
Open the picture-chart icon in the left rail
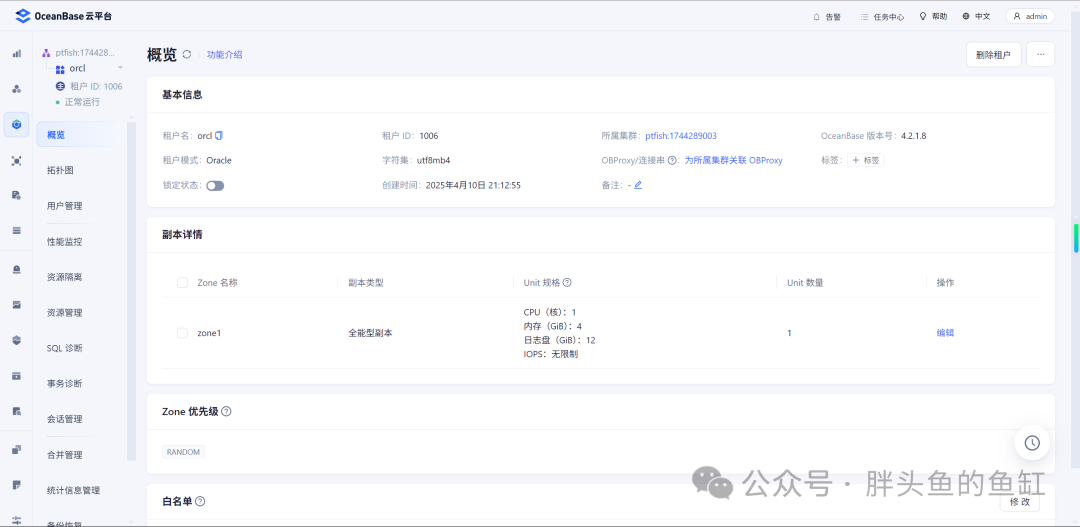coord(17,304)
